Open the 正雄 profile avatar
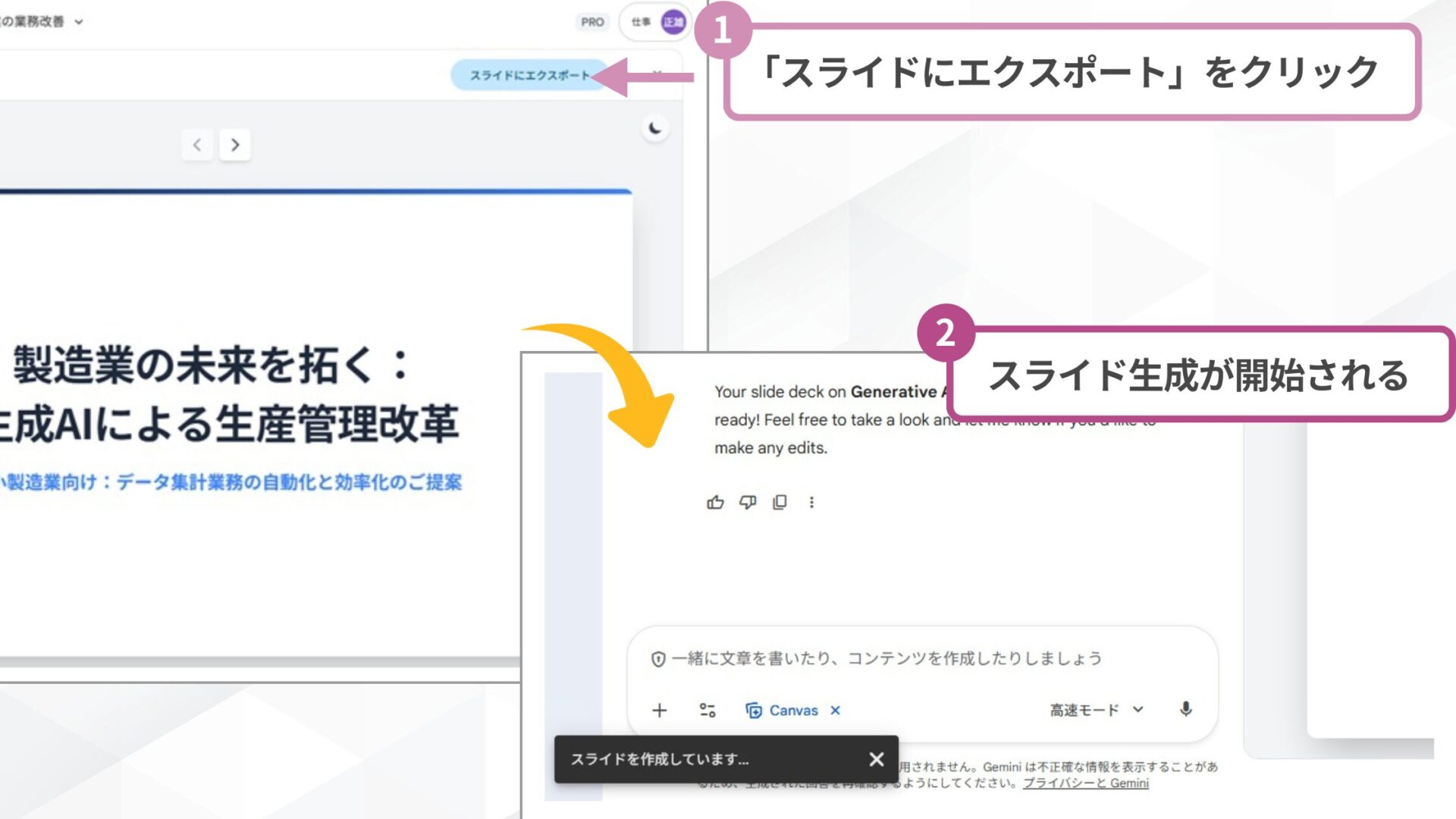This screenshot has width=1456, height=819. click(x=673, y=22)
